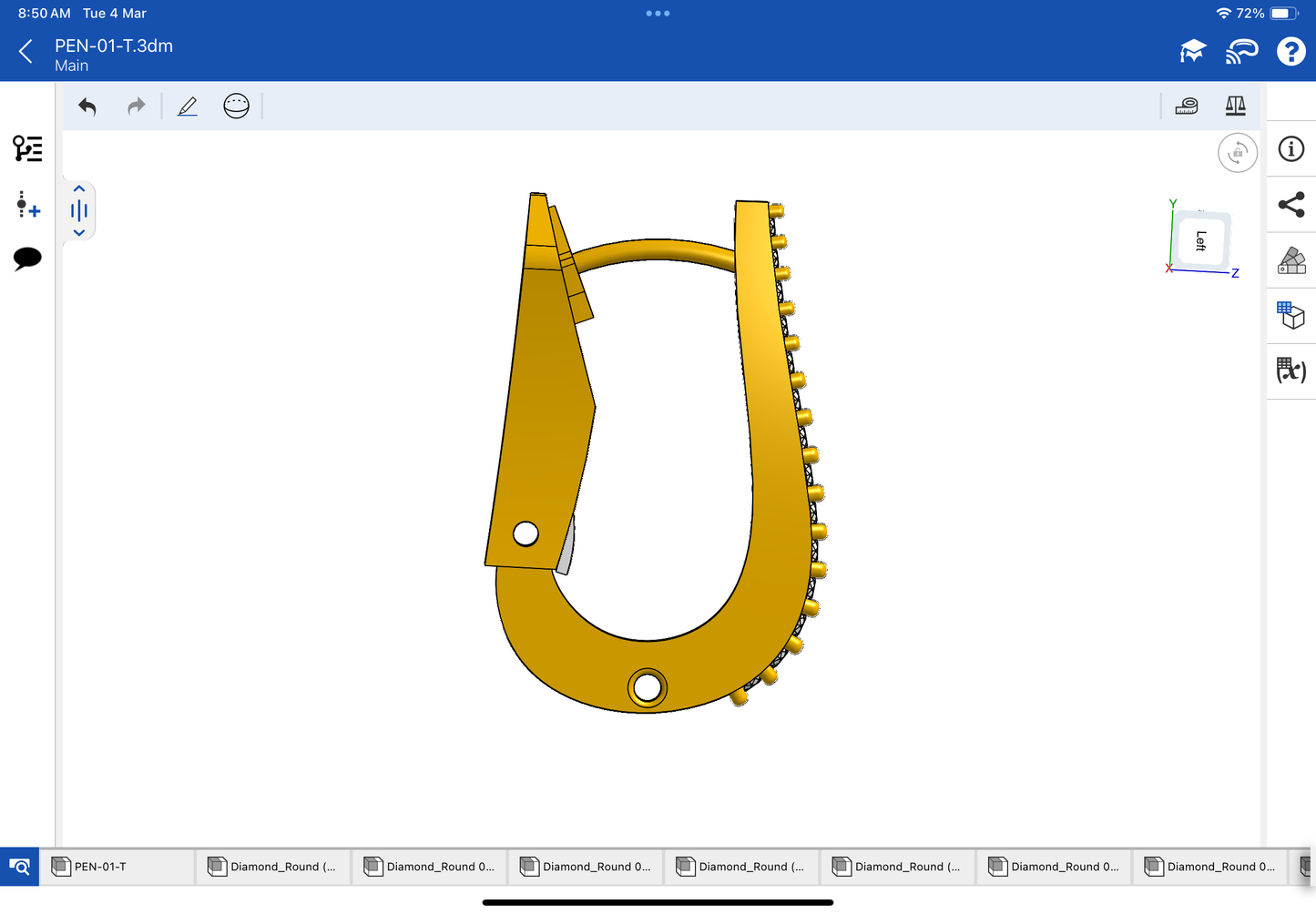Expand panel with the up chevron
This screenshot has height=914, width=1316.
click(79, 188)
